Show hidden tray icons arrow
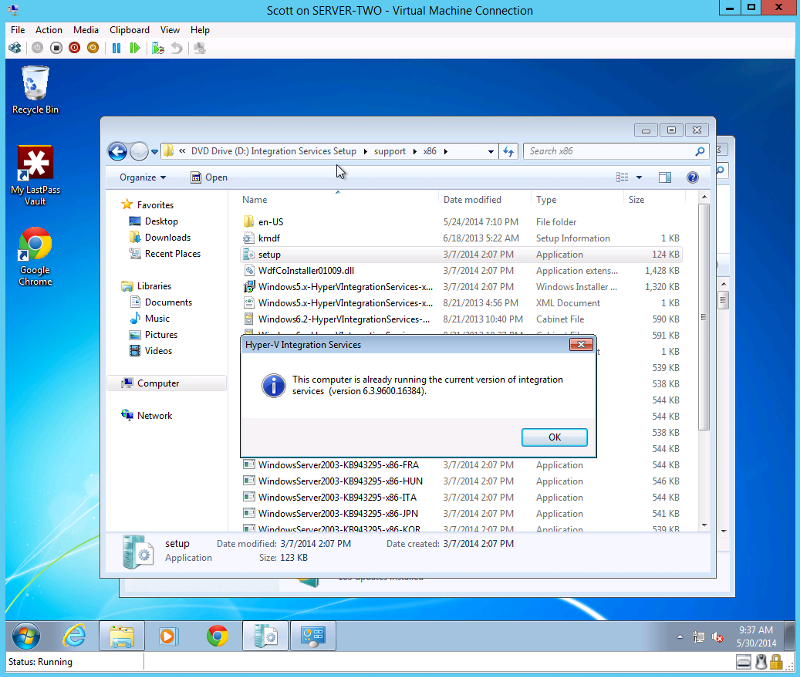 tap(680, 637)
